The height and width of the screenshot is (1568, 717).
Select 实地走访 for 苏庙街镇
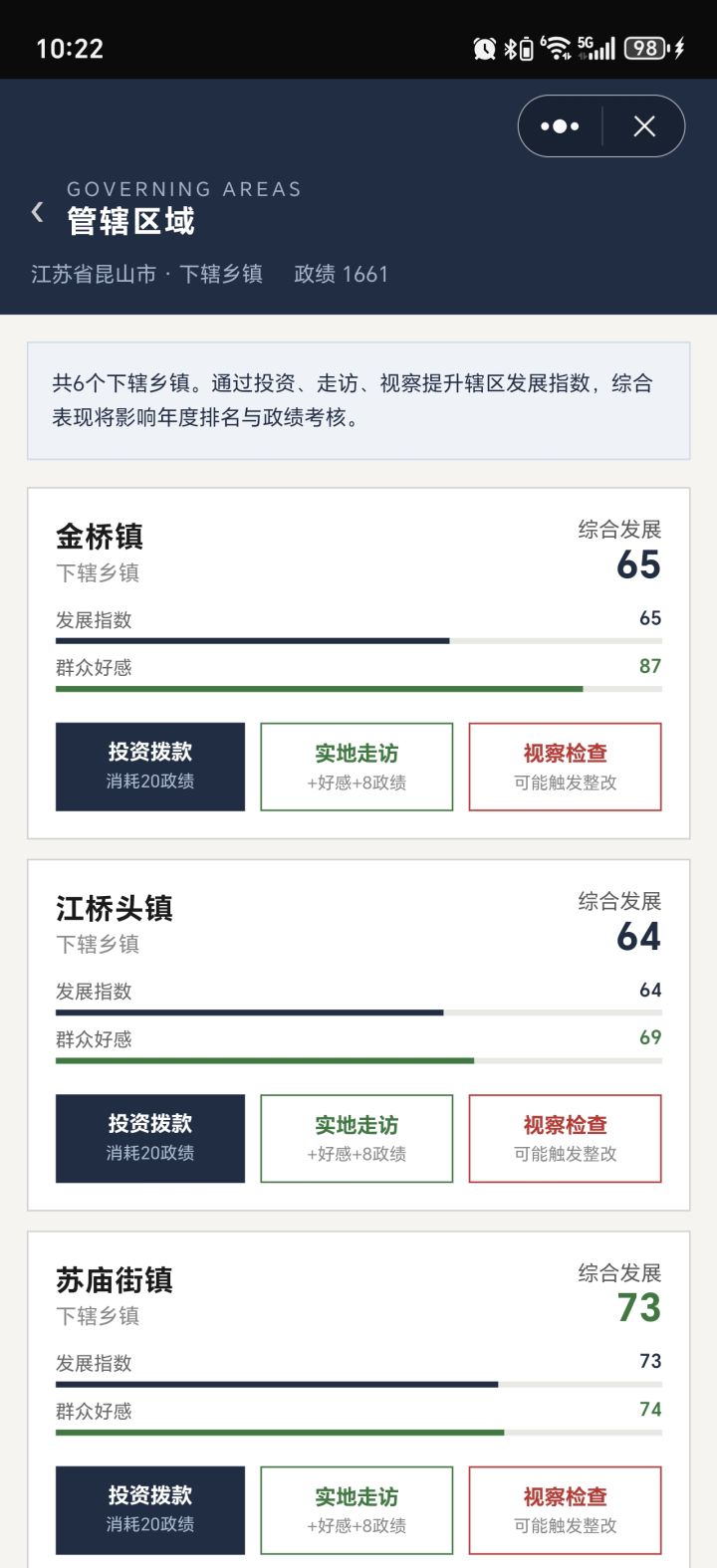pyautogui.click(x=357, y=1510)
